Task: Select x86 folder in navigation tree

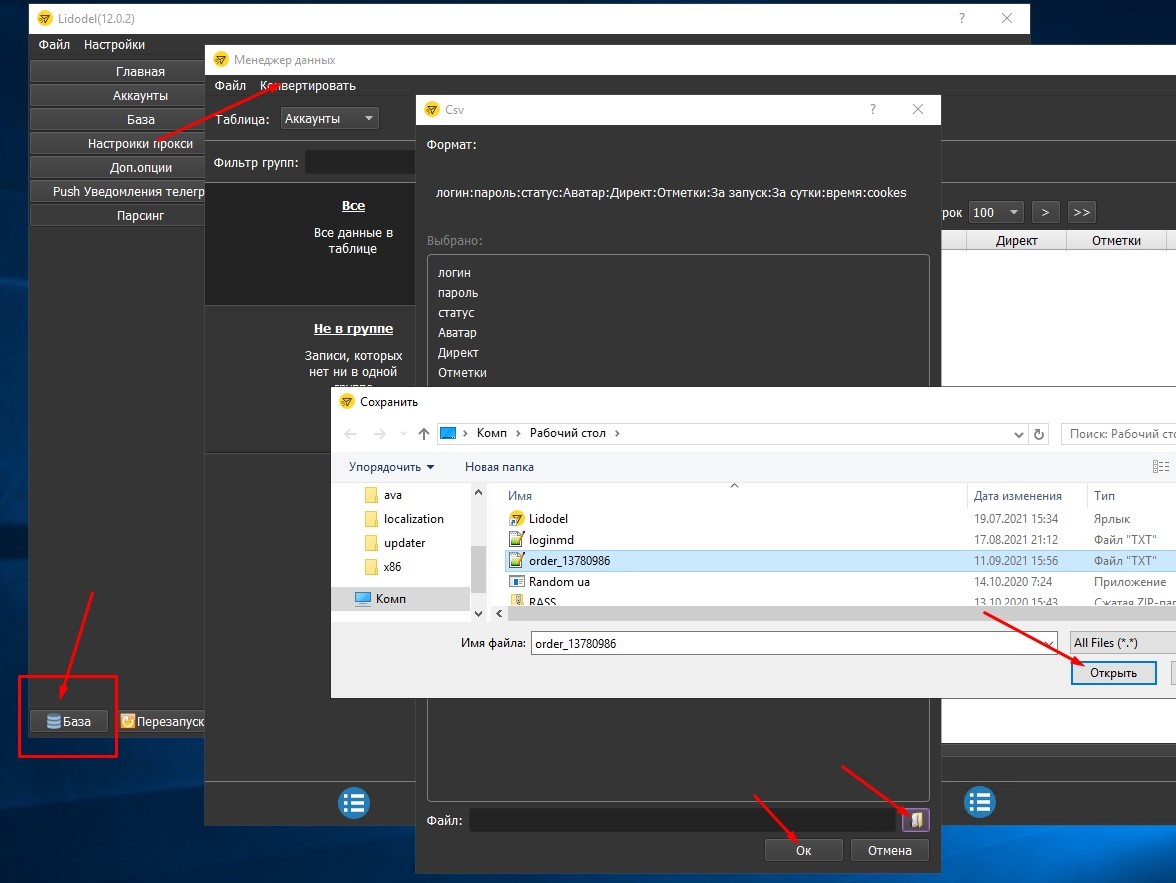Action: pyautogui.click(x=383, y=567)
